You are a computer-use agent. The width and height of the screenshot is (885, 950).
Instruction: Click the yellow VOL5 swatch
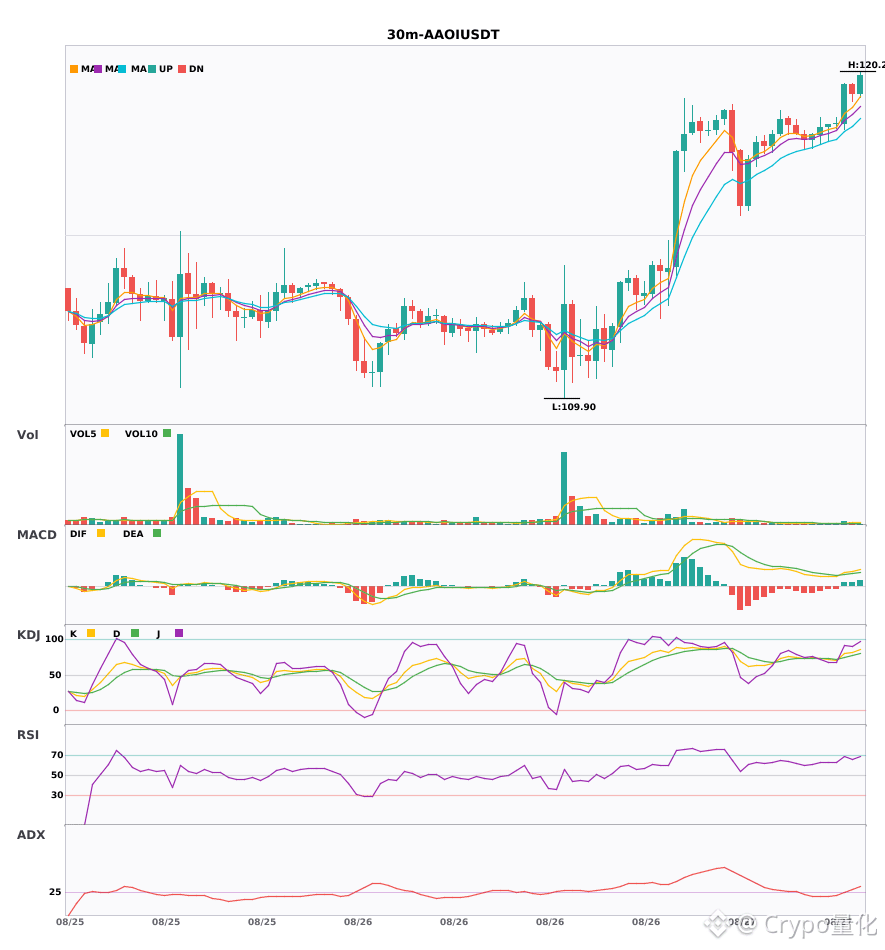105,433
